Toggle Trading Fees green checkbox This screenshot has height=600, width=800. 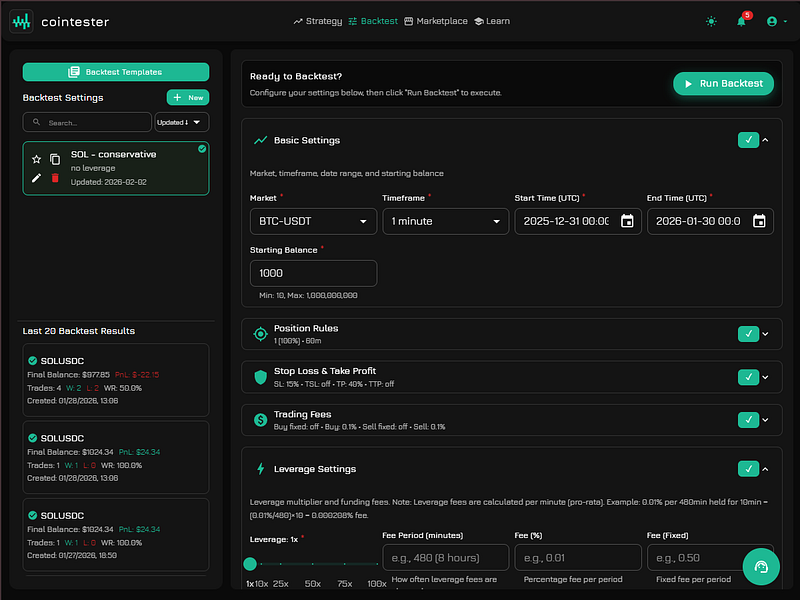748,420
